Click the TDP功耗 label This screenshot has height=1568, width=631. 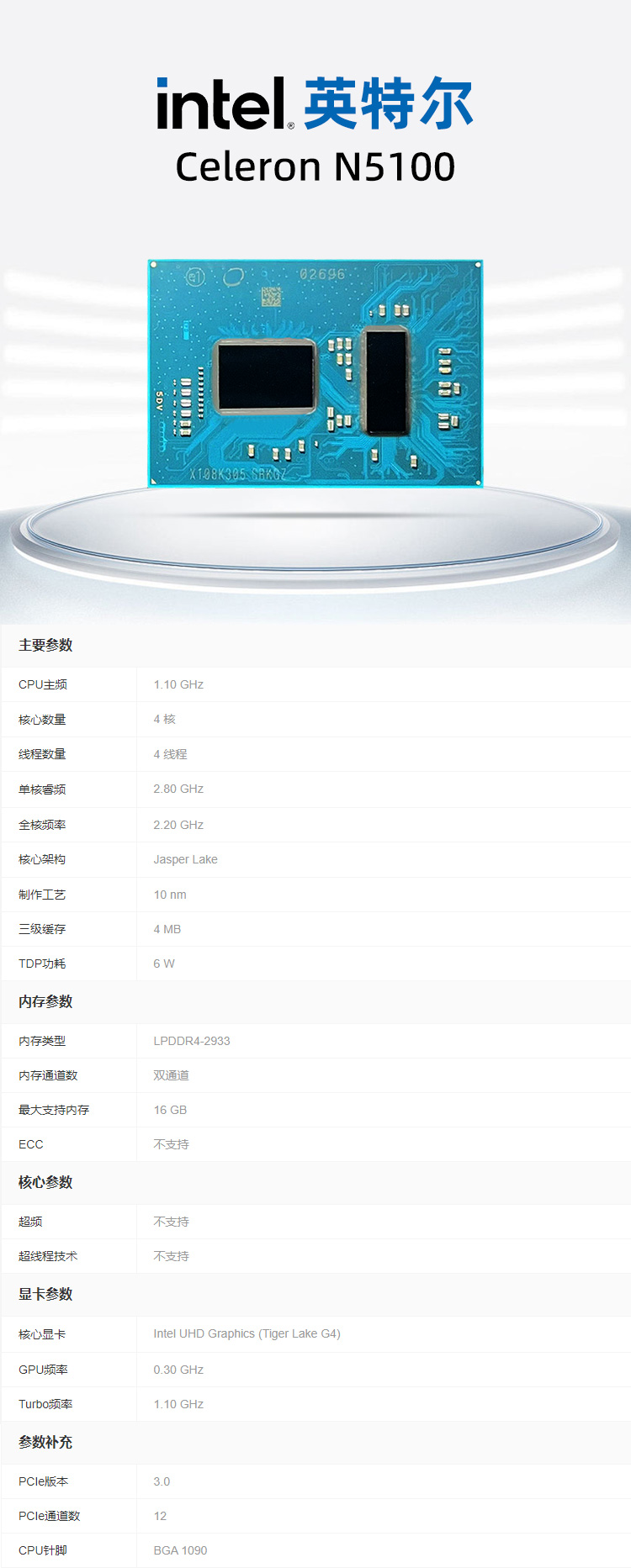pos(42,964)
